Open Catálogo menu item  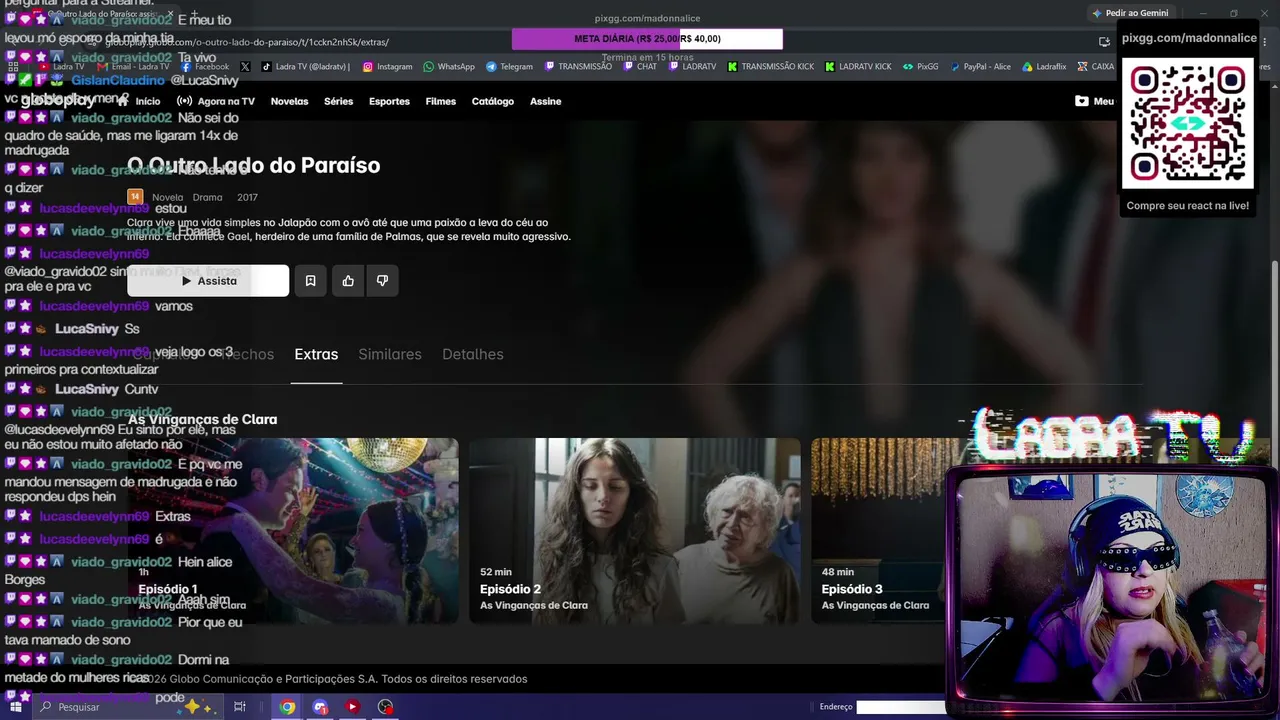point(493,101)
